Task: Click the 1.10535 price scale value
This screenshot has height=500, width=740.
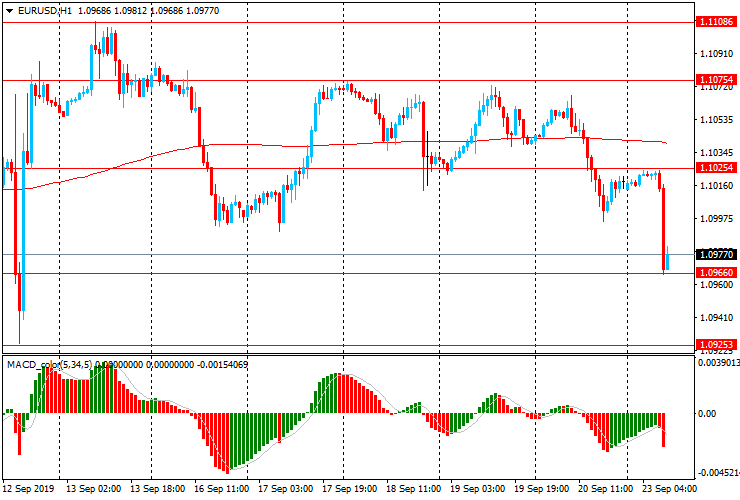Action: [x=716, y=119]
